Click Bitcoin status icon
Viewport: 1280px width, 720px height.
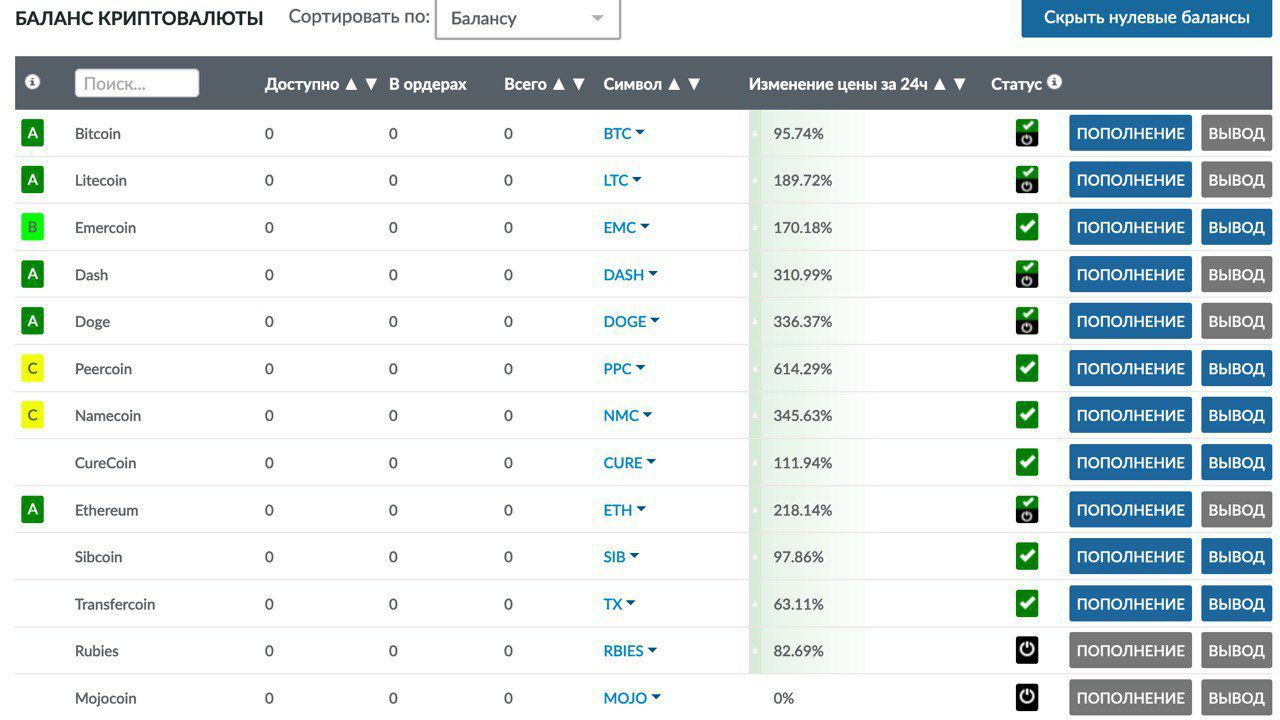[x=1027, y=133]
